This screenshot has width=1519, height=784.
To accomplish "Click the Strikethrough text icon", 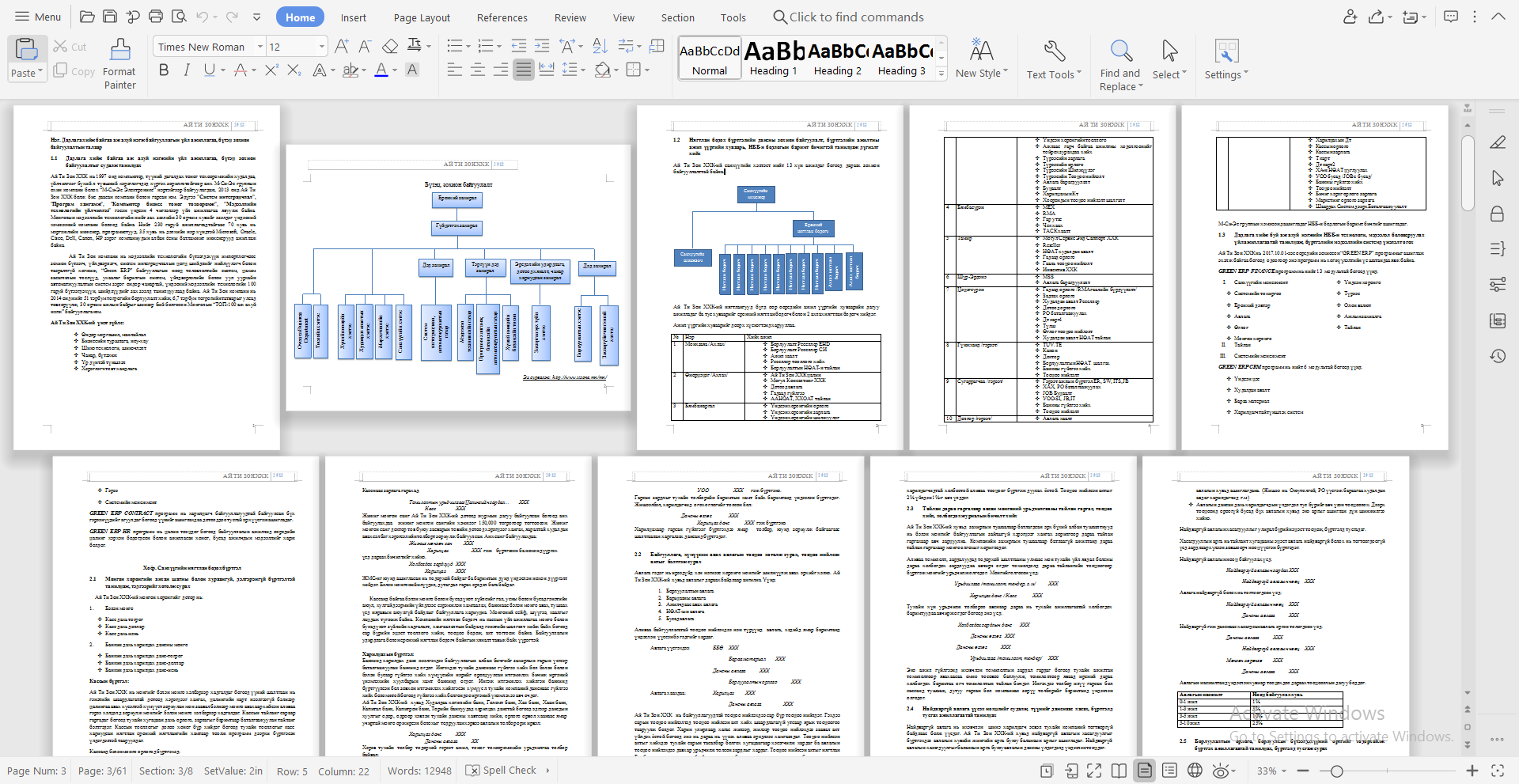I will 241,70.
